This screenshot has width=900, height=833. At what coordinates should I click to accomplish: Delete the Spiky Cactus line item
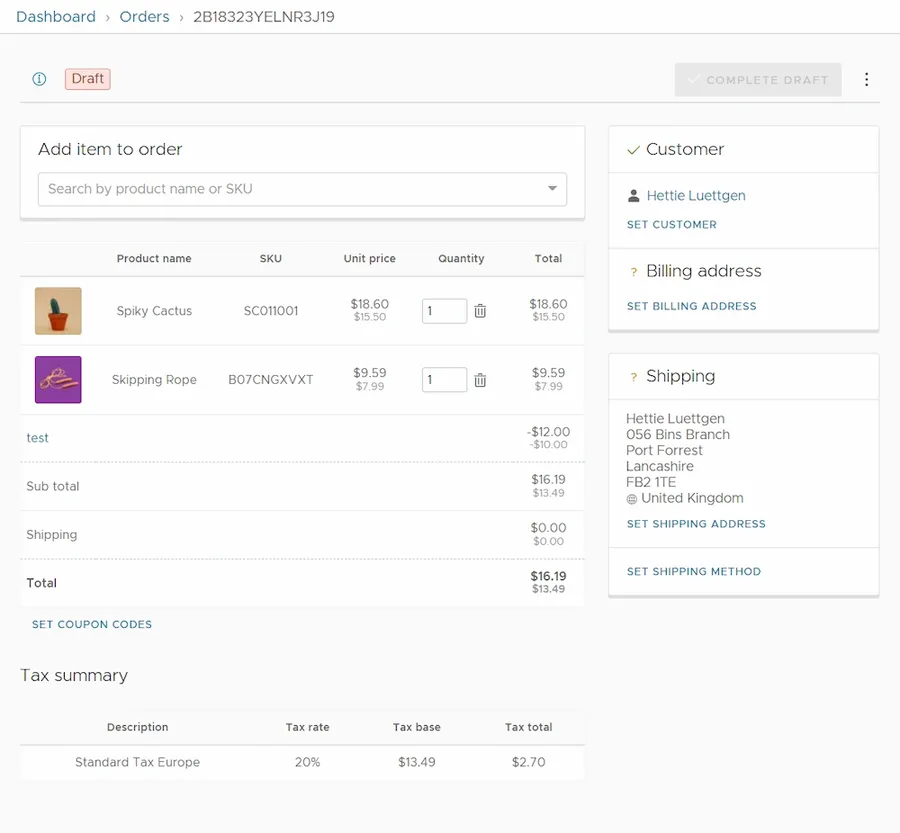[x=480, y=311]
